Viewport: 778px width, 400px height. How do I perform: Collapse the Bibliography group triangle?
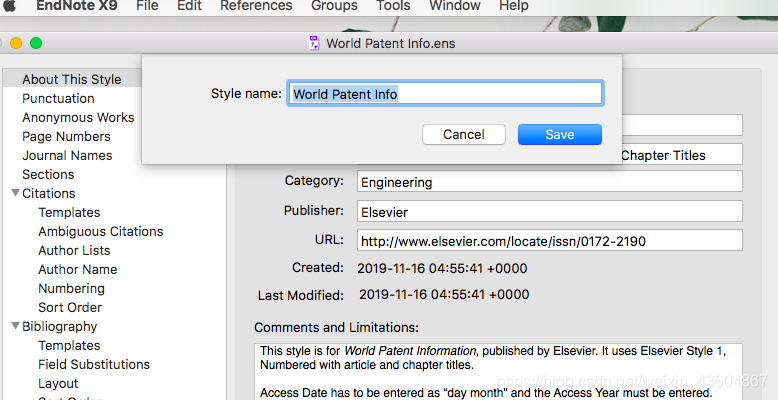pyautogui.click(x=15, y=326)
